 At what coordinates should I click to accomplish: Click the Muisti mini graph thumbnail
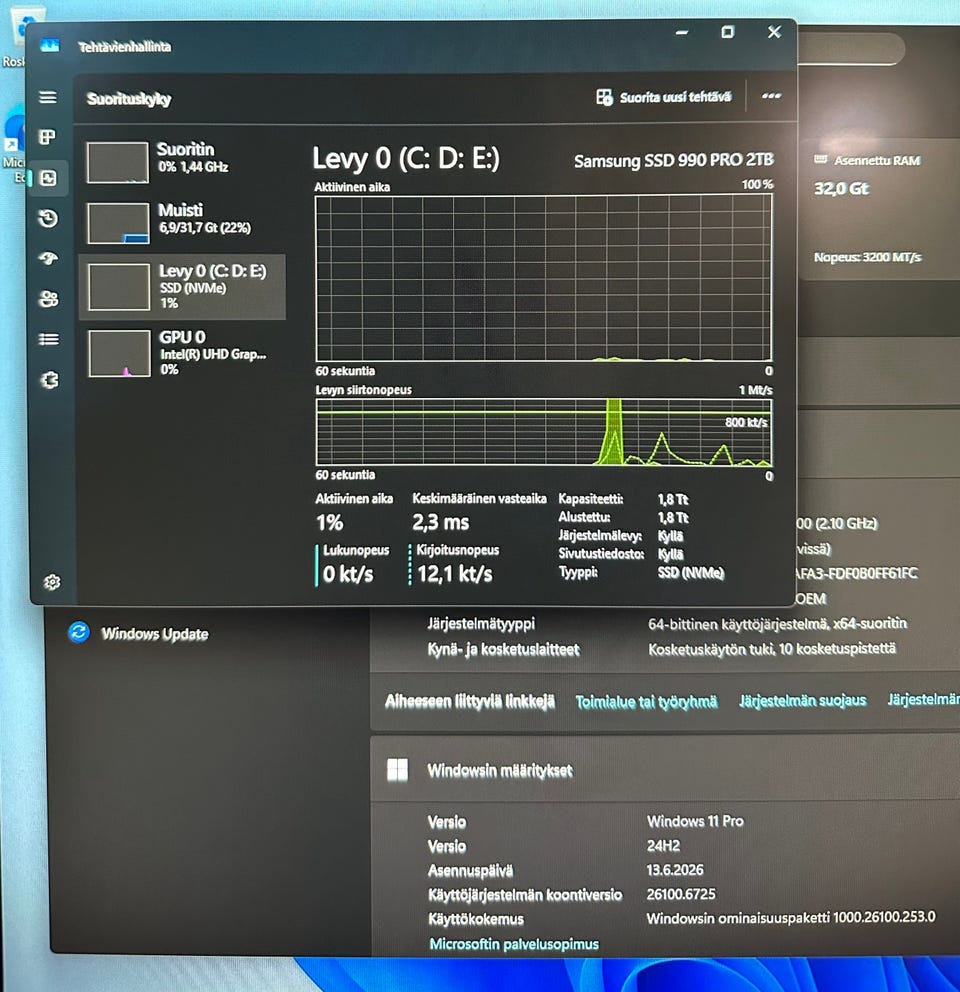tap(118, 223)
